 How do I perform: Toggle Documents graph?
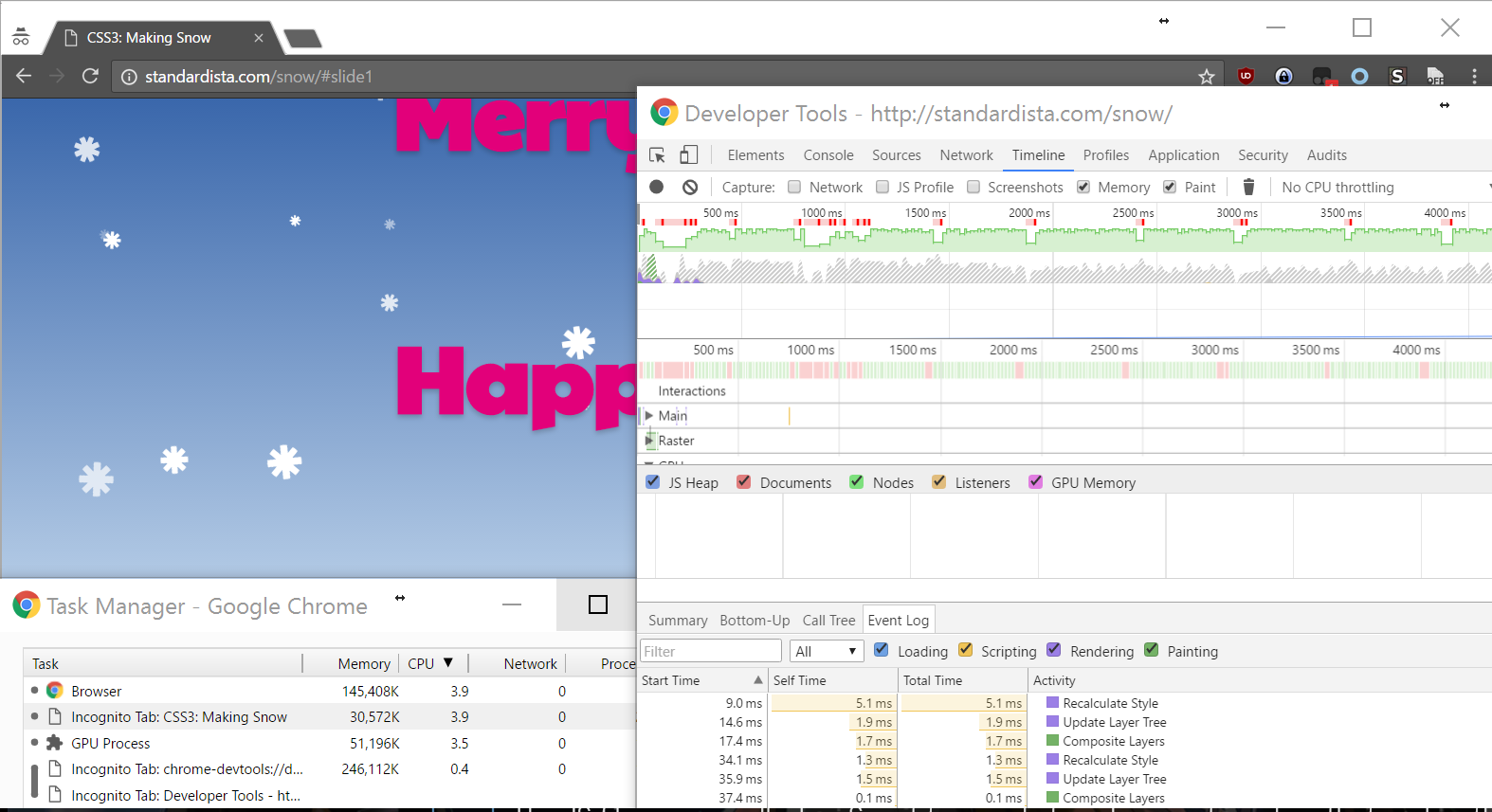point(744,481)
